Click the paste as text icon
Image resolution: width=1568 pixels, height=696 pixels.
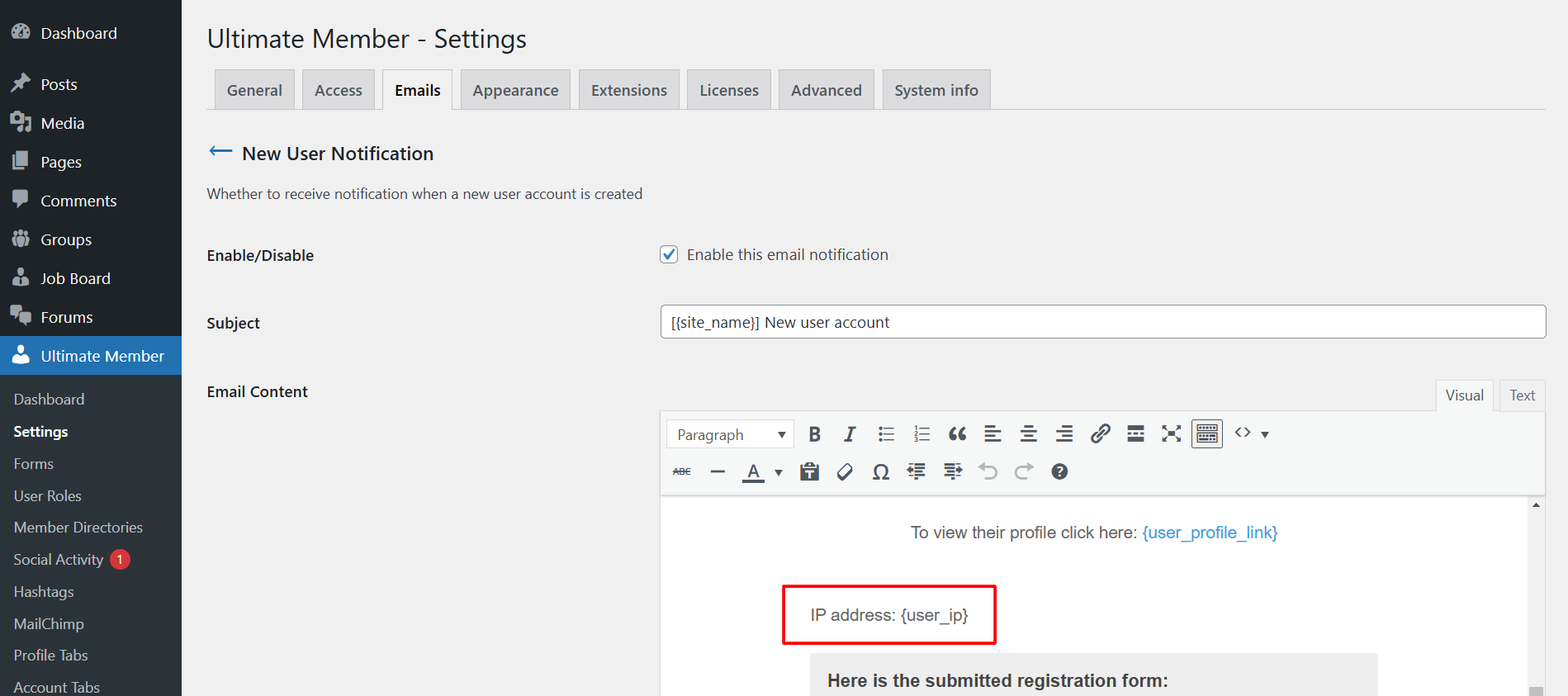809,471
